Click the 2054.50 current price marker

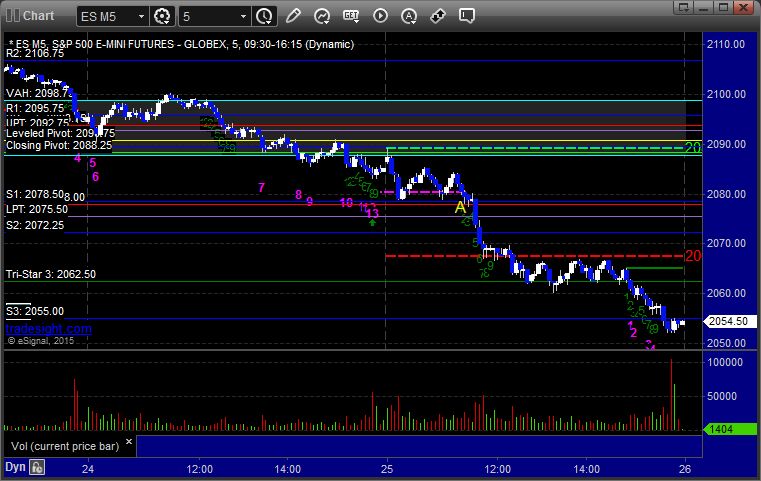[728, 321]
